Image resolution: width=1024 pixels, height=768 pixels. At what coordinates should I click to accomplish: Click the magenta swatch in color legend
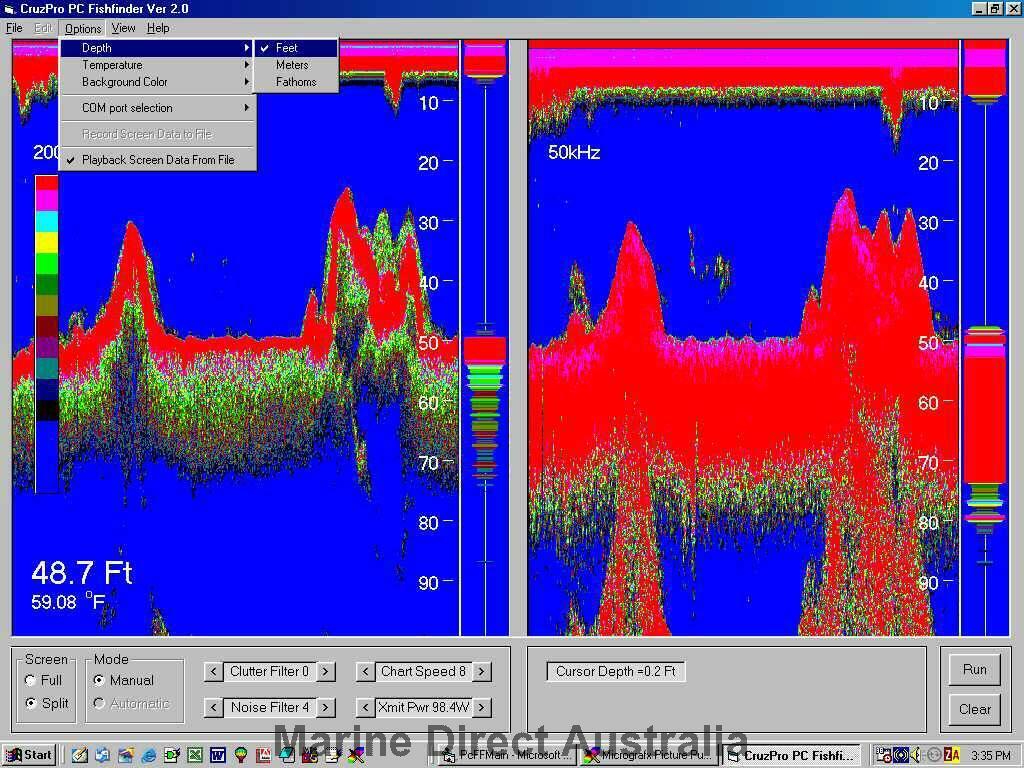[46, 200]
